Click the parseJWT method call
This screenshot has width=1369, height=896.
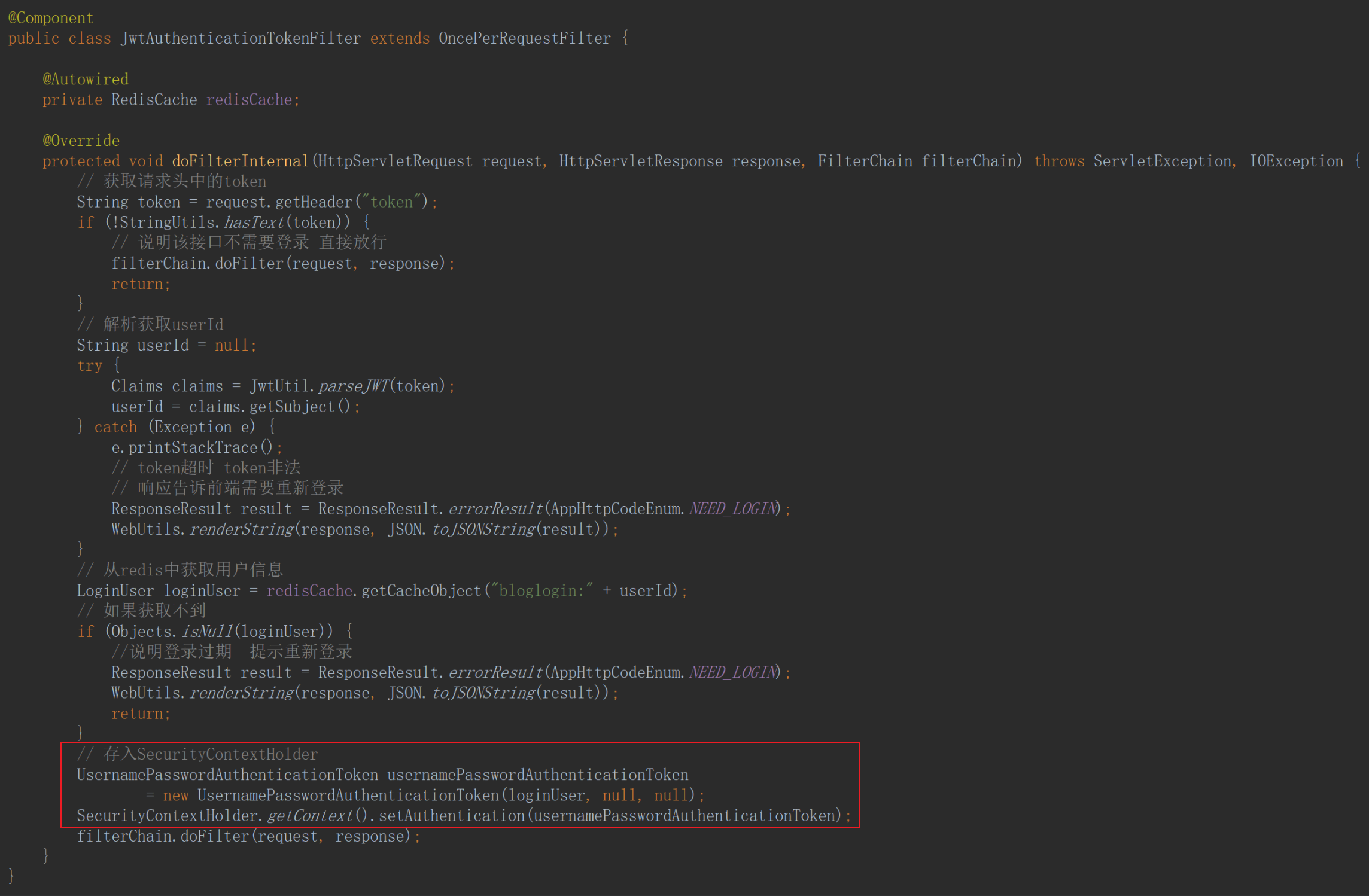[354, 386]
